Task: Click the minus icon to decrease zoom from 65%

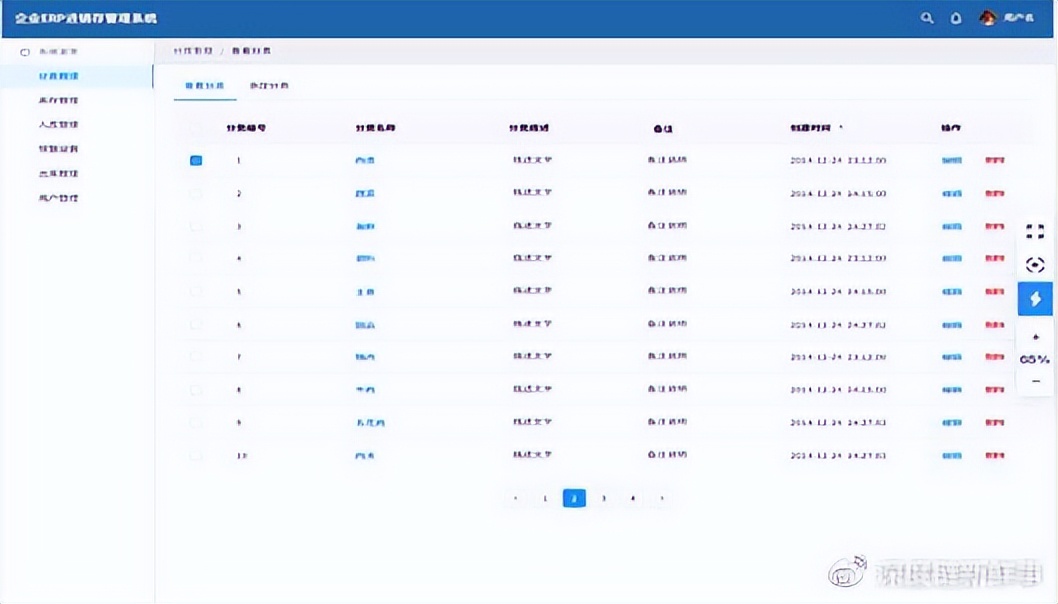Action: pyautogui.click(x=1035, y=381)
